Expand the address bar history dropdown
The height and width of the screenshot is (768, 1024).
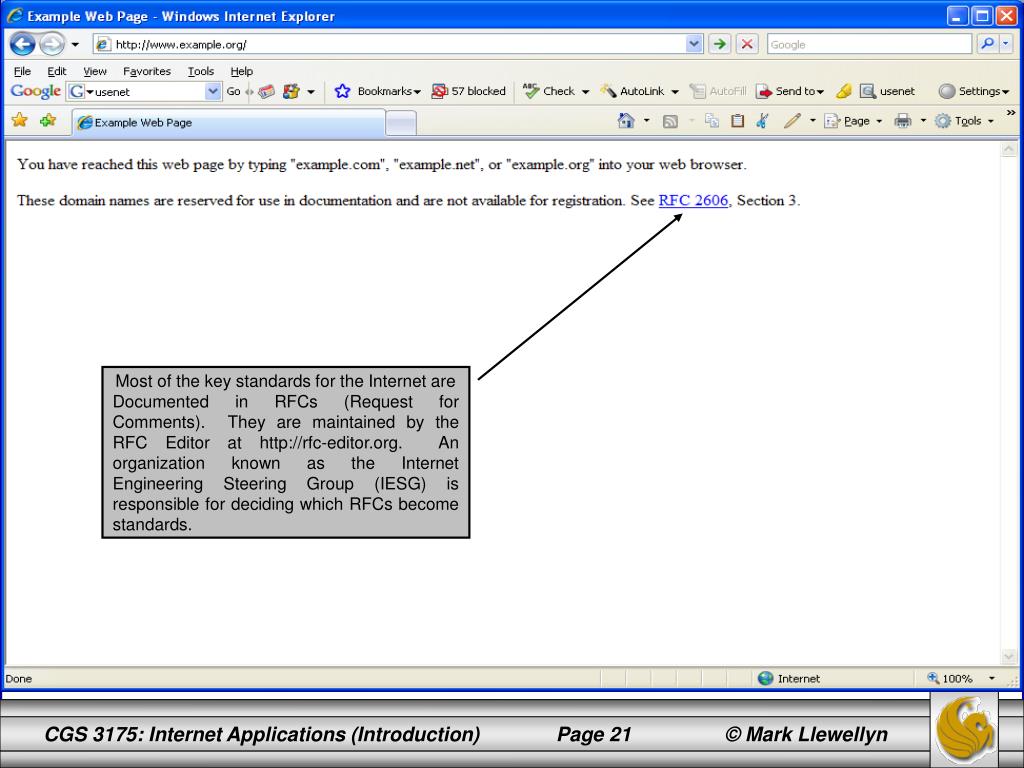pos(694,44)
